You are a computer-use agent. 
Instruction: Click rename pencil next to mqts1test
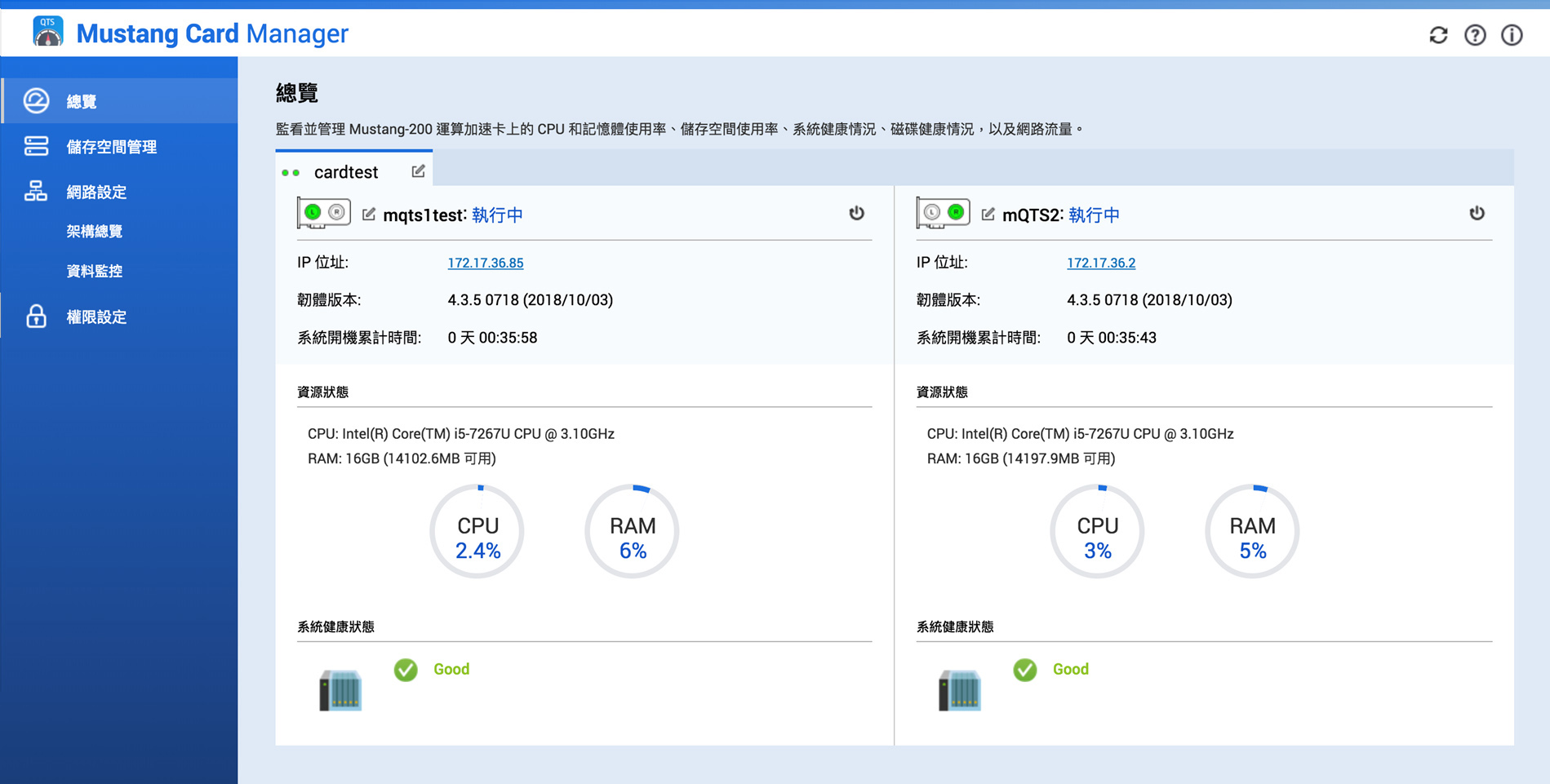tap(369, 215)
